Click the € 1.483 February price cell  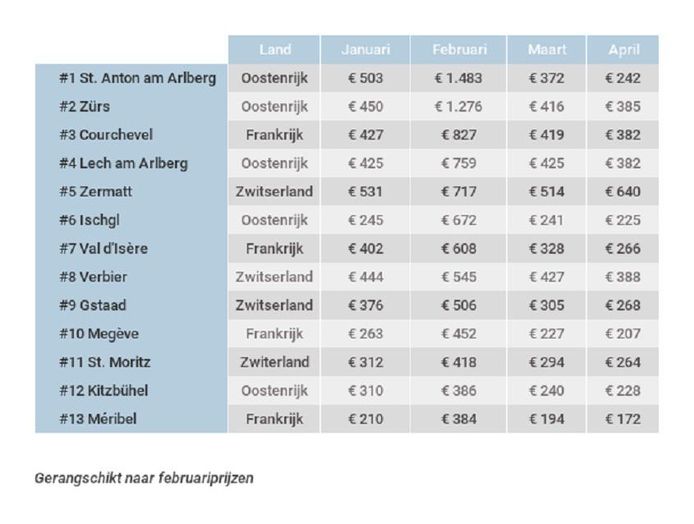459,78
